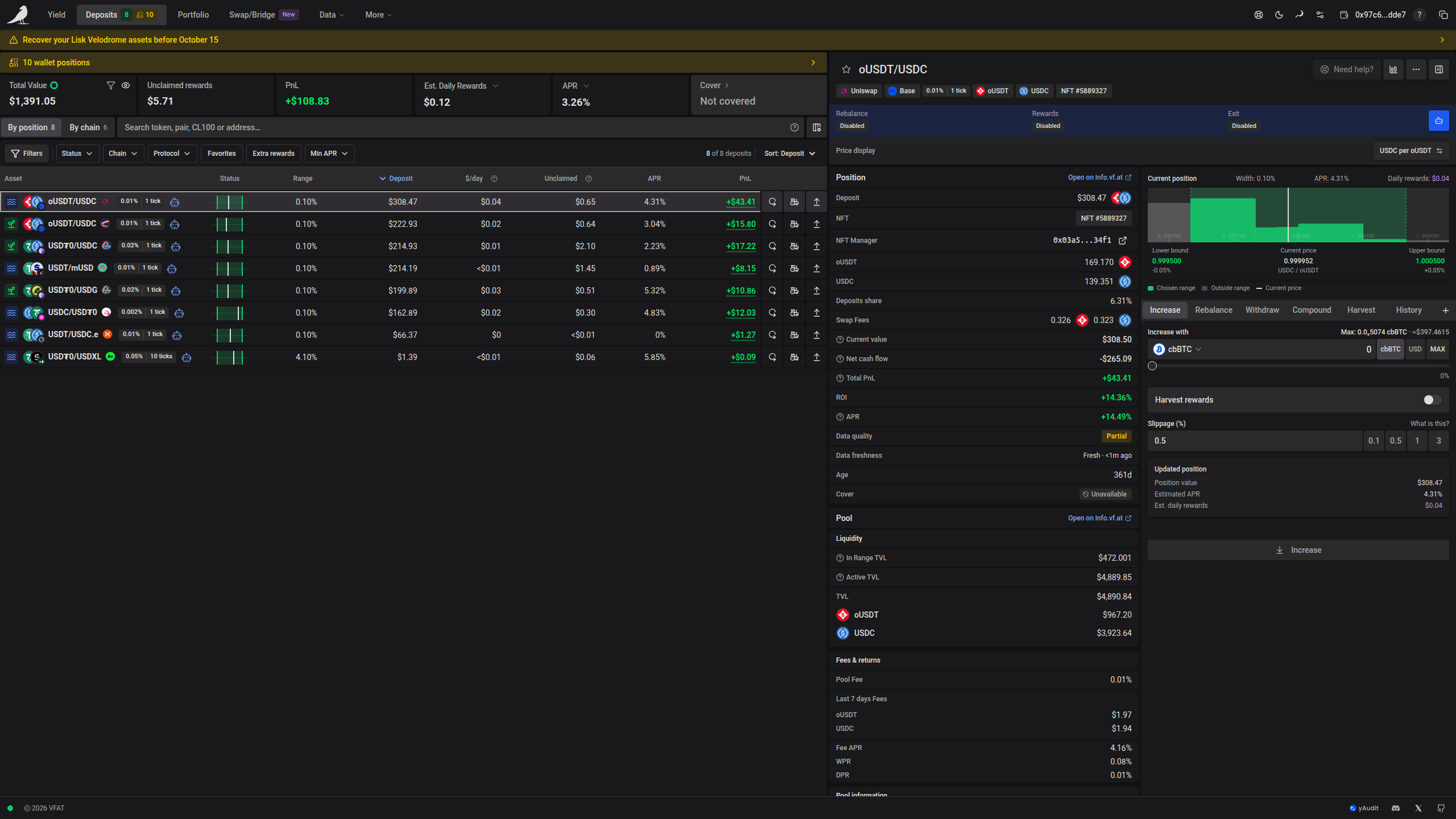The image size is (1456, 819).
Task: Click withdraw arrow icon in USDC/USD₮0 row
Action: (817, 313)
